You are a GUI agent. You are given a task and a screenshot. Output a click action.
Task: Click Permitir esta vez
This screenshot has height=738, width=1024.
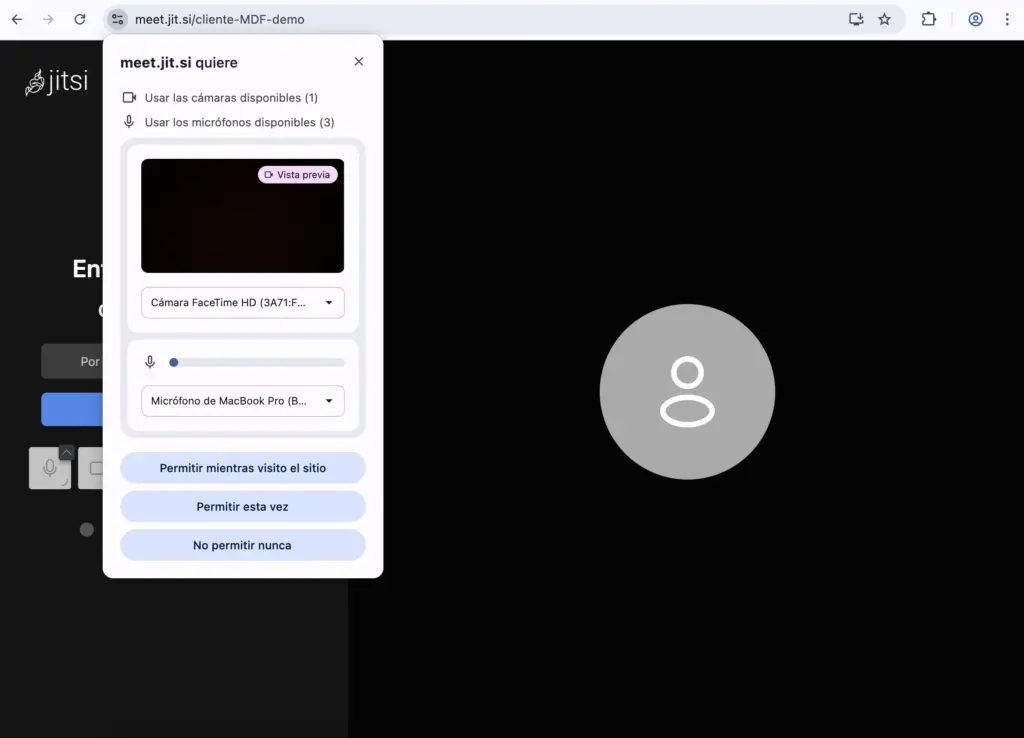pos(243,507)
